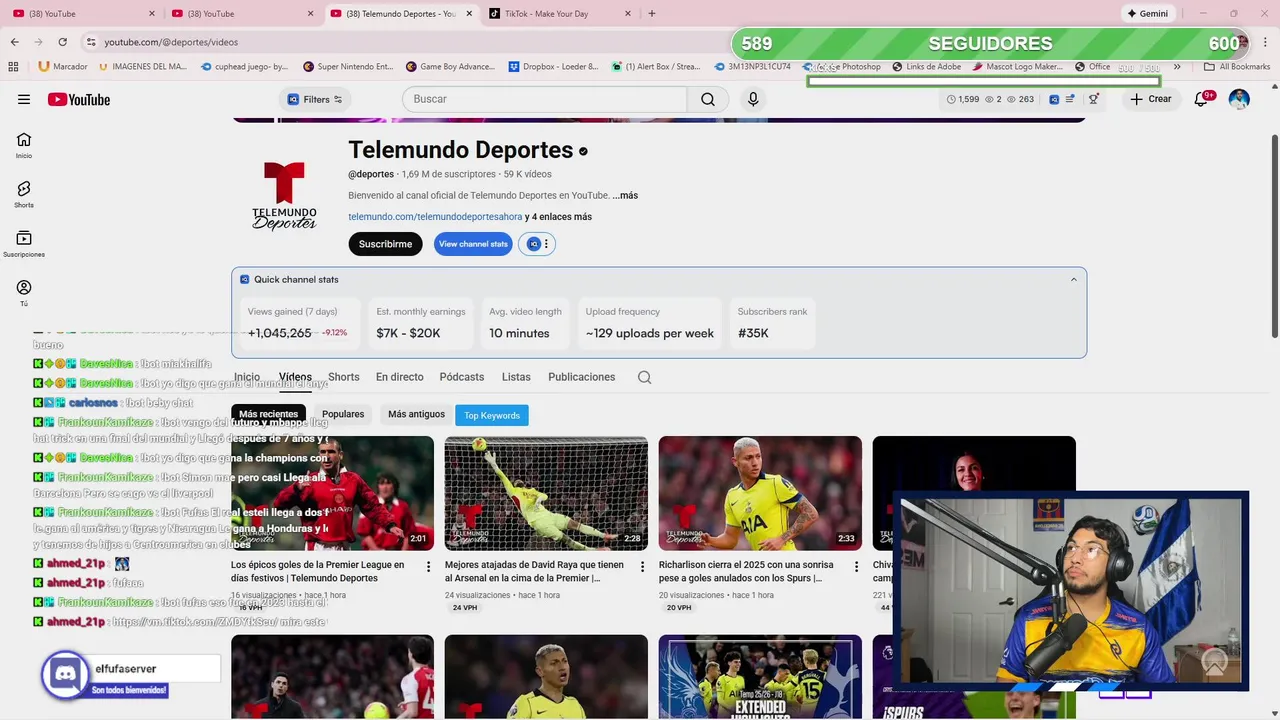The height and width of the screenshot is (720, 1280).
Task: Open the options menu for the Richarlison video
Action: 856,566
